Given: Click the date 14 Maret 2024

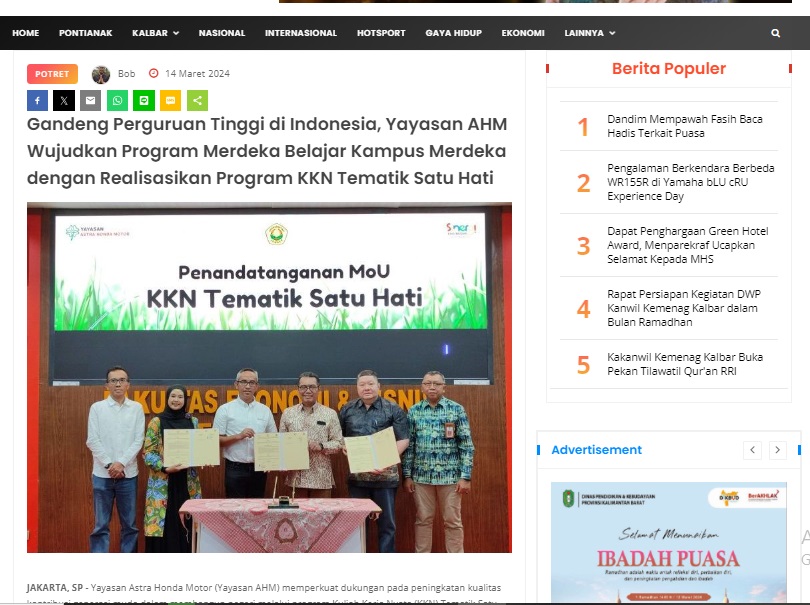Looking at the screenshot, I should (197, 73).
